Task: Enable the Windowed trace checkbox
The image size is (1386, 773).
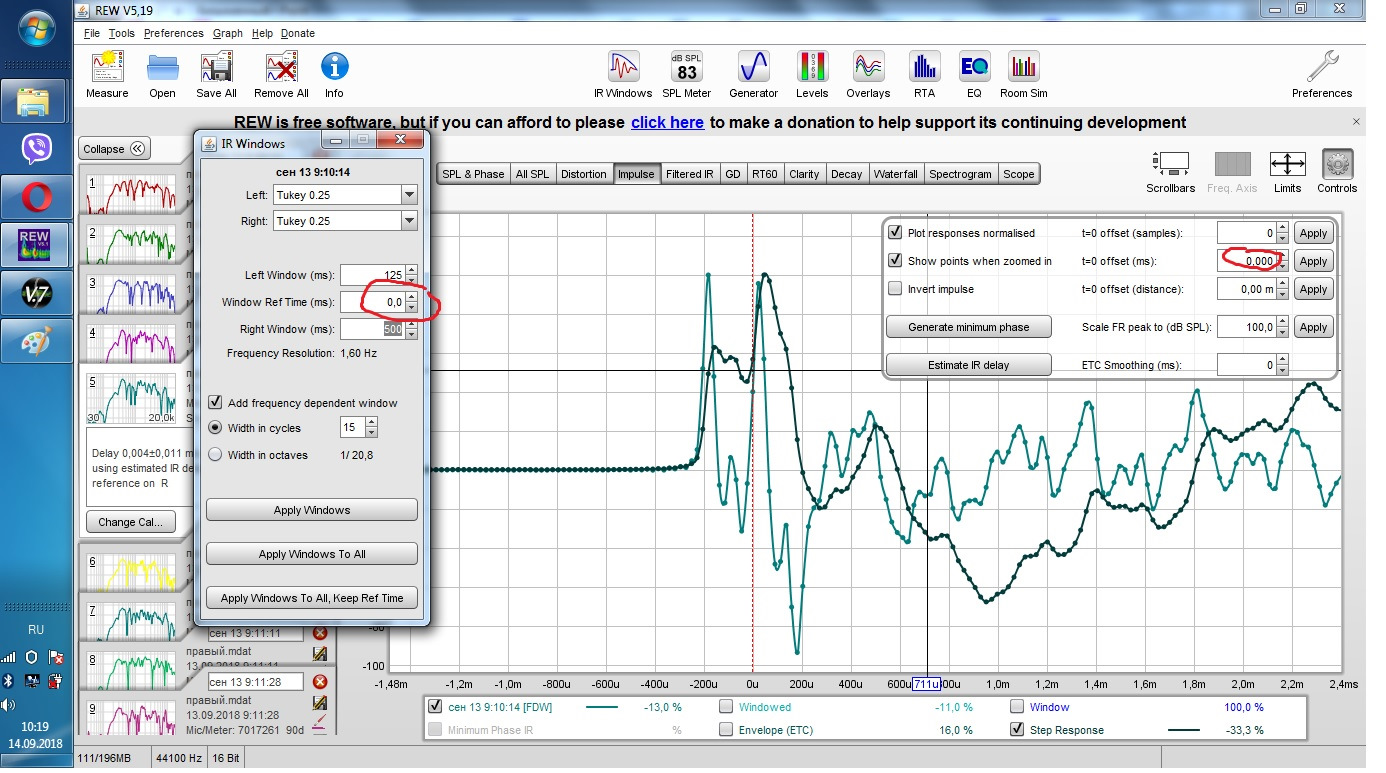Action: pyautogui.click(x=727, y=706)
